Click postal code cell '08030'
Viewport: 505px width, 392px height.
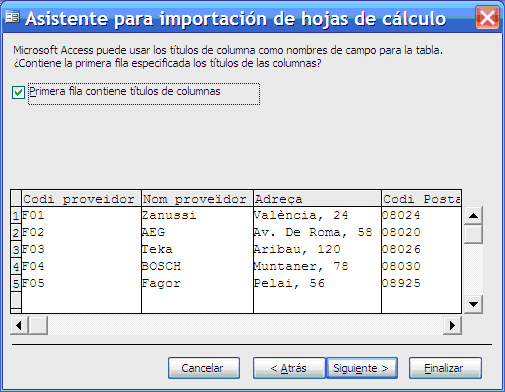tap(422, 266)
